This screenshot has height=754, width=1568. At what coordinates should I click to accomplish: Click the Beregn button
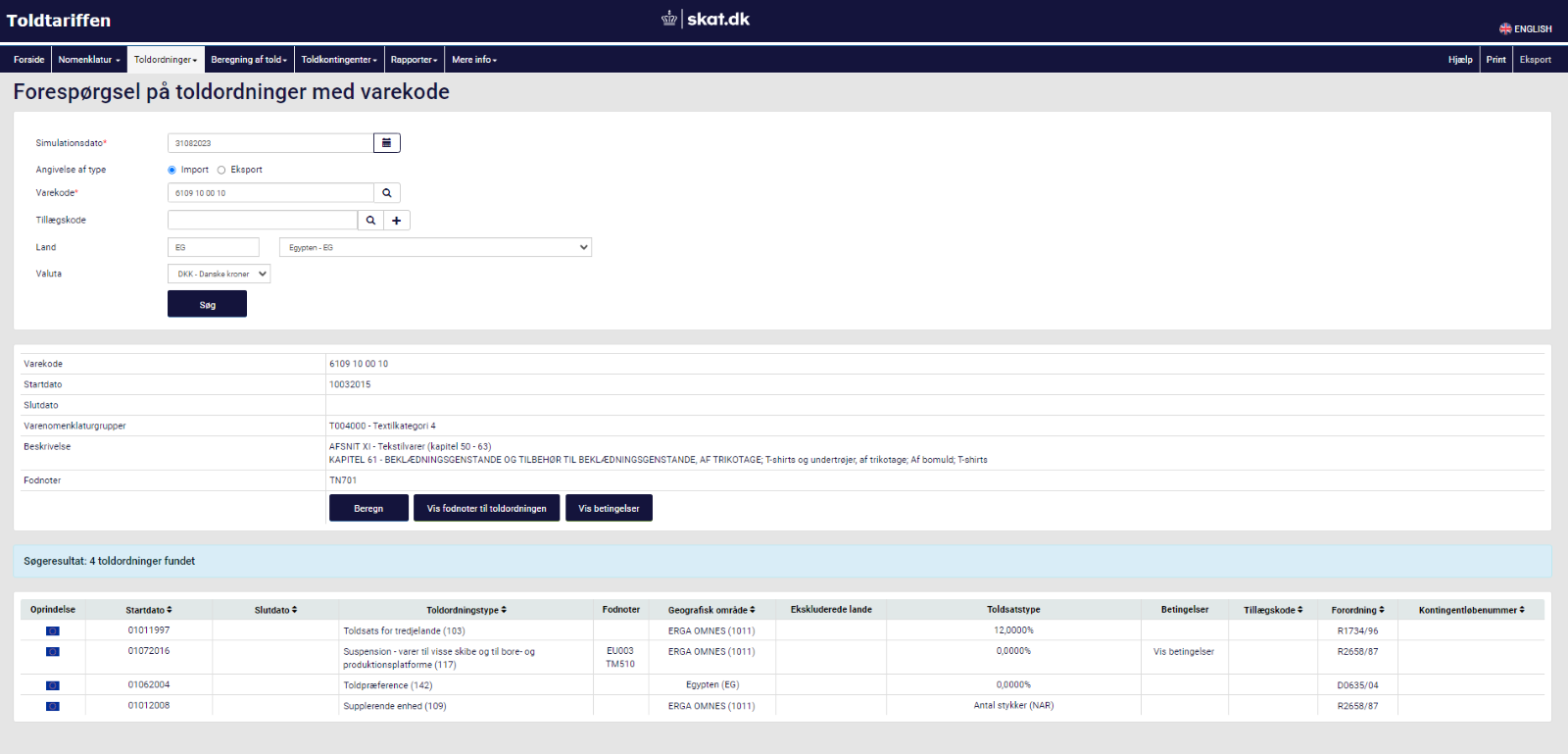pyautogui.click(x=368, y=508)
